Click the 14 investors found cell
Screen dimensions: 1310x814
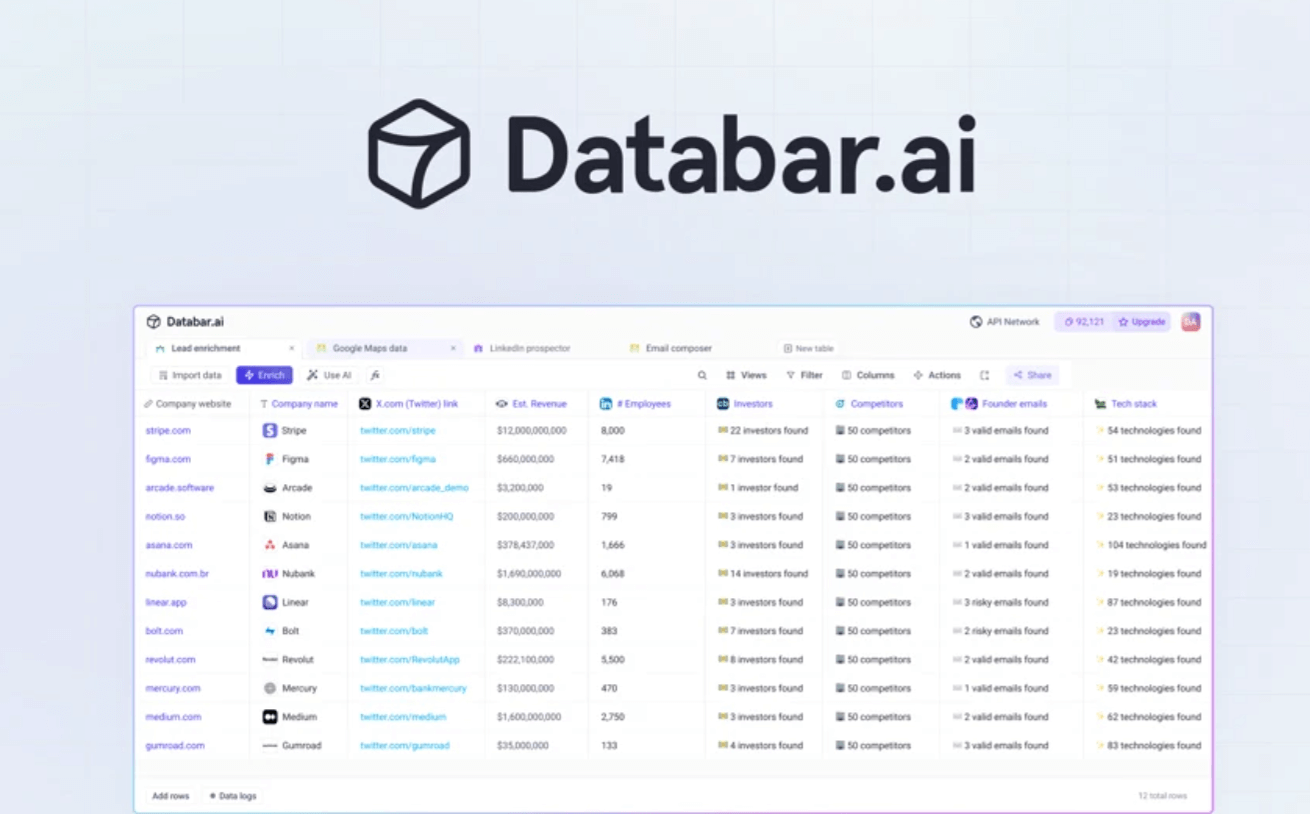tap(762, 574)
